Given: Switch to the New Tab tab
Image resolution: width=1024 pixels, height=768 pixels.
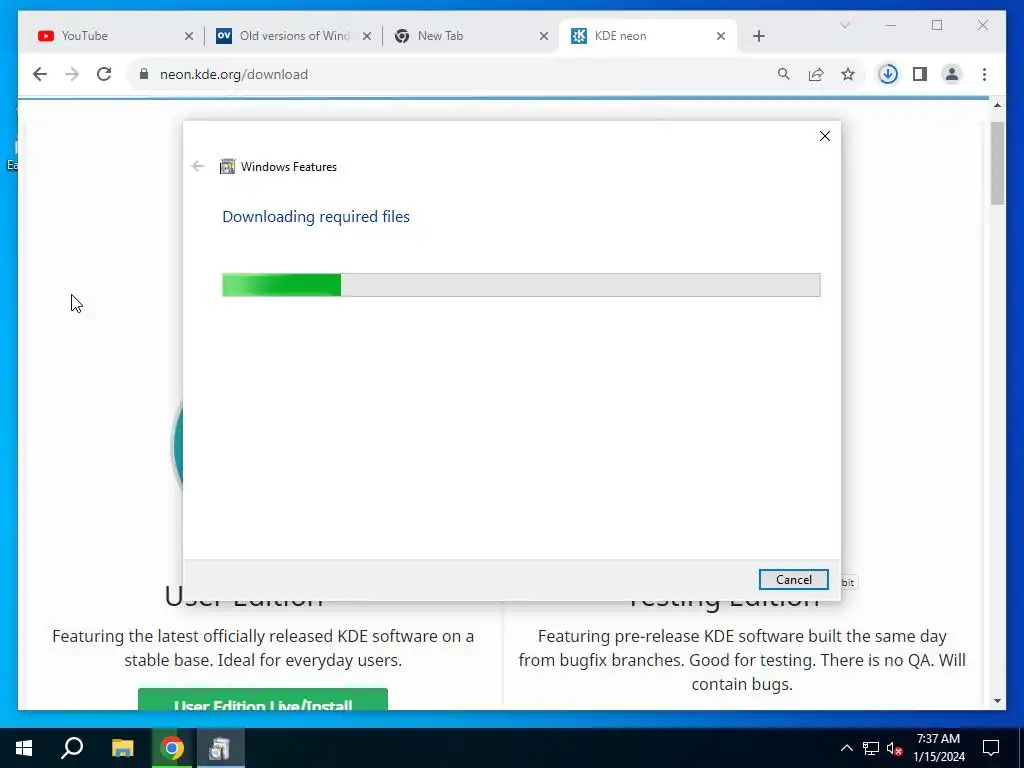Looking at the screenshot, I should [x=470, y=36].
